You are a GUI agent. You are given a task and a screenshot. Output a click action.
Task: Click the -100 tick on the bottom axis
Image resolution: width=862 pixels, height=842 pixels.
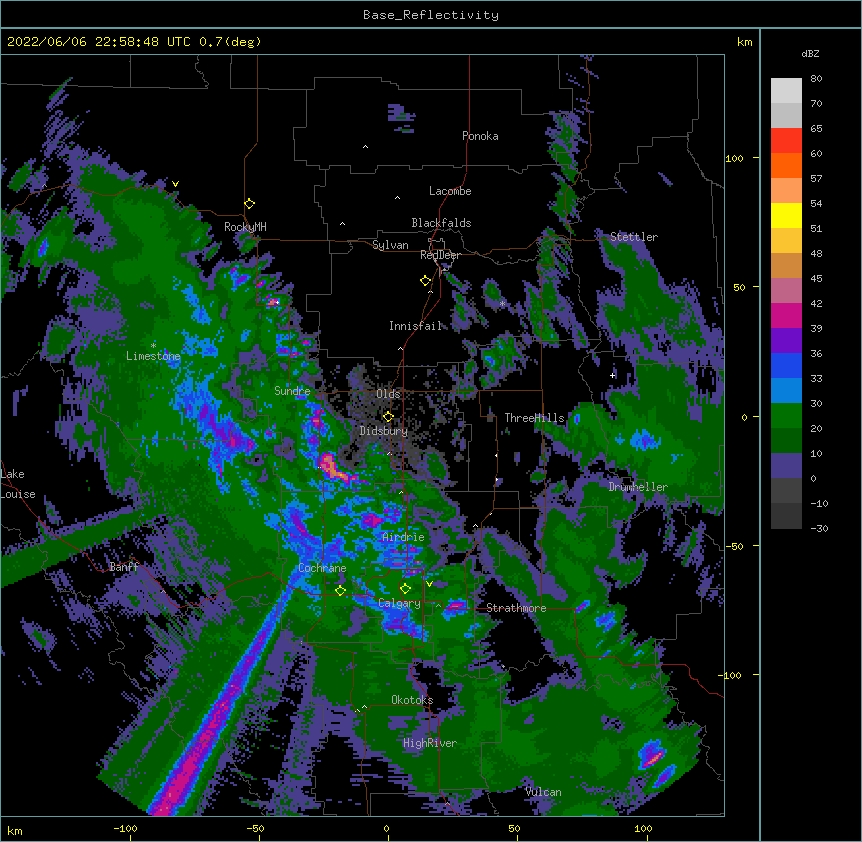pyautogui.click(x=125, y=829)
